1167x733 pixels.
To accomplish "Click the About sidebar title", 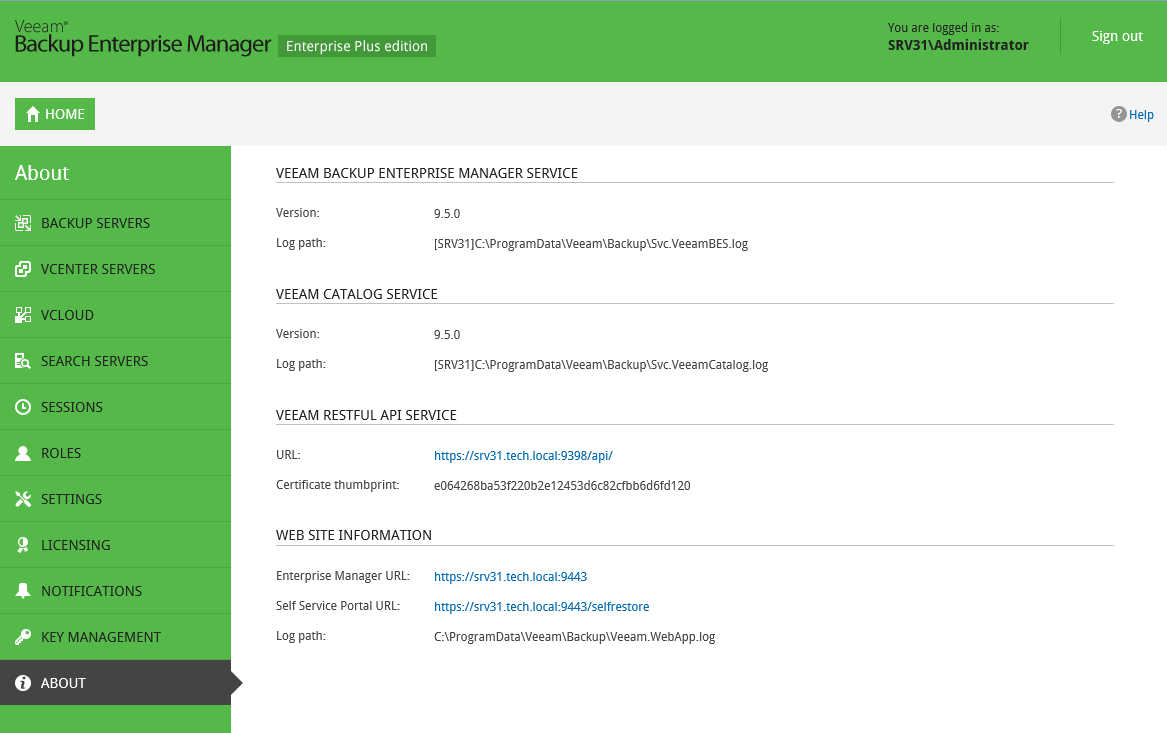I will point(42,173).
